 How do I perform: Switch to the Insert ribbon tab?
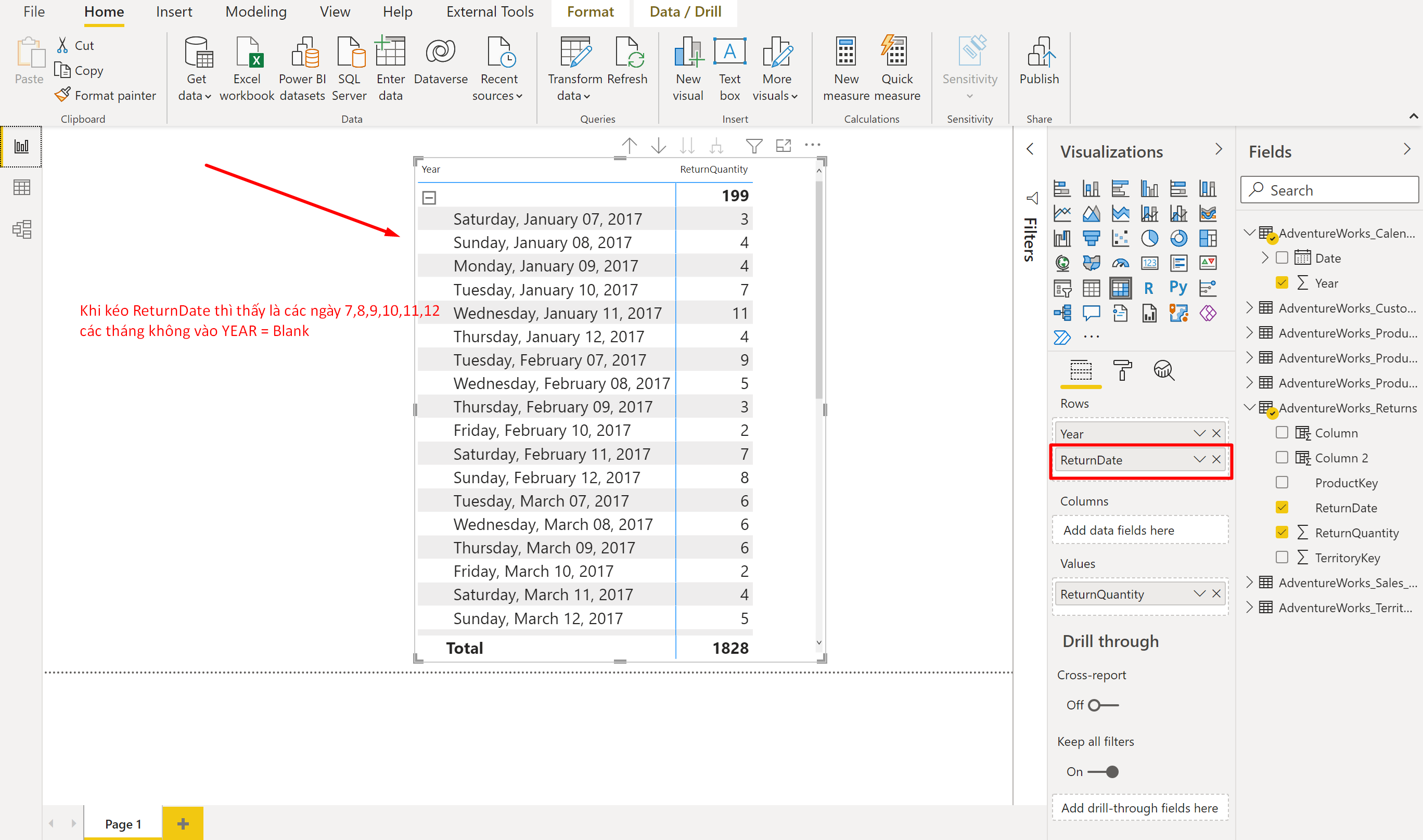(x=174, y=12)
